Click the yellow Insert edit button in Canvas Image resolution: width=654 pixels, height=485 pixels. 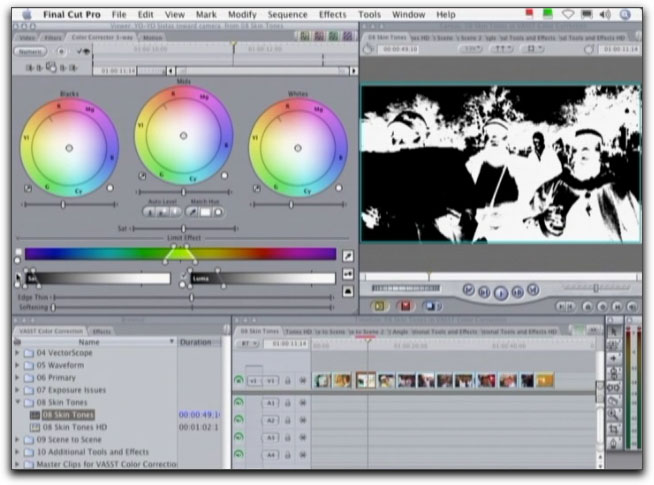[x=380, y=306]
